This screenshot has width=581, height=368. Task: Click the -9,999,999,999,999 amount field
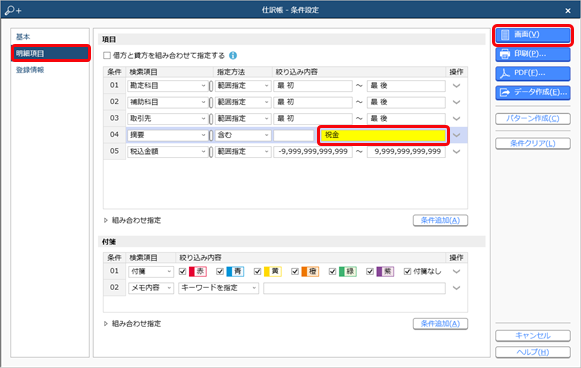tap(313, 152)
